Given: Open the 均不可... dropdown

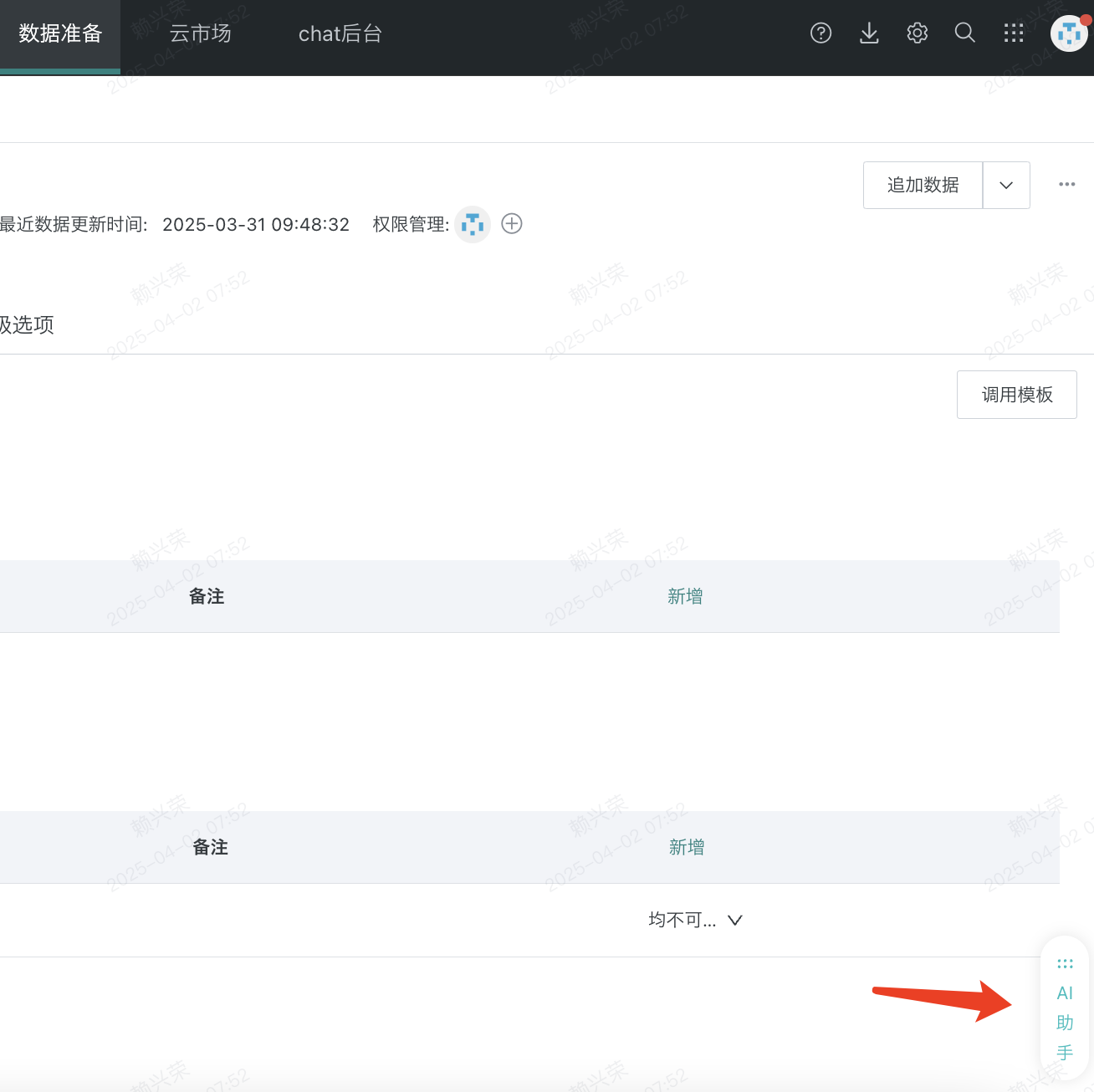Looking at the screenshot, I should [696, 920].
